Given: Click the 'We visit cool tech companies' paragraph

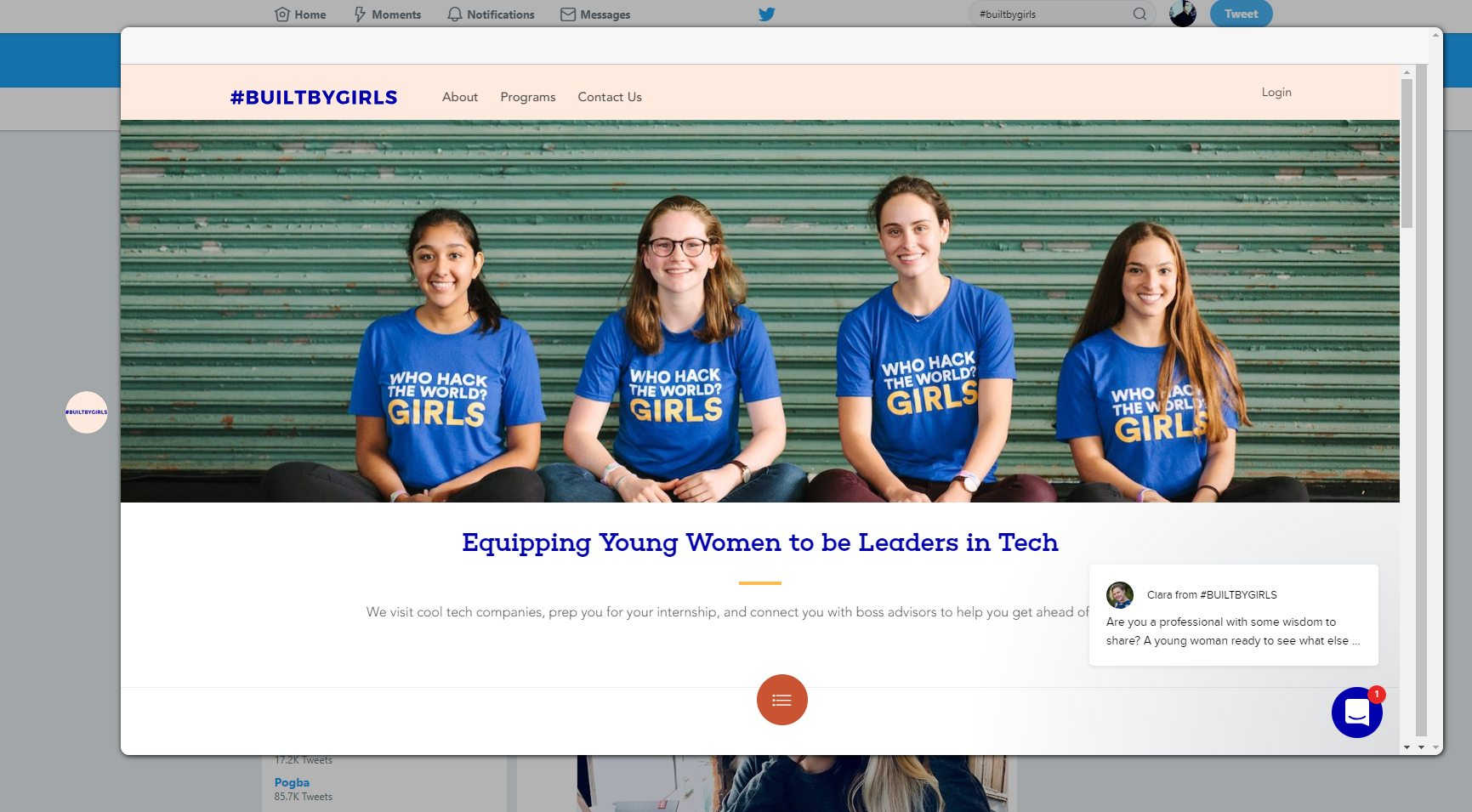Looking at the screenshot, I should click(x=727, y=612).
